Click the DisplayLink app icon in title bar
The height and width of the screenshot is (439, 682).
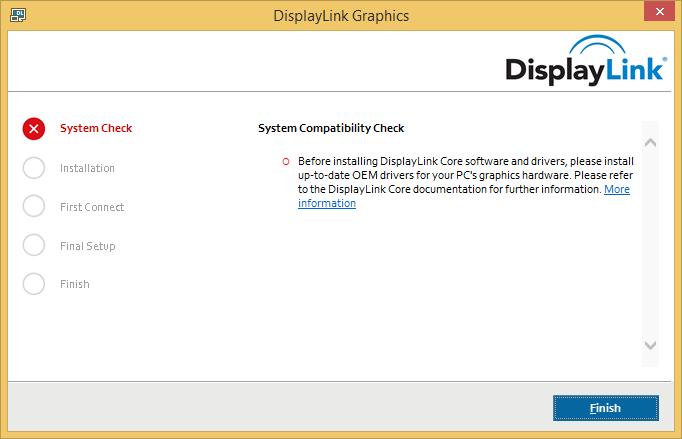(18, 15)
